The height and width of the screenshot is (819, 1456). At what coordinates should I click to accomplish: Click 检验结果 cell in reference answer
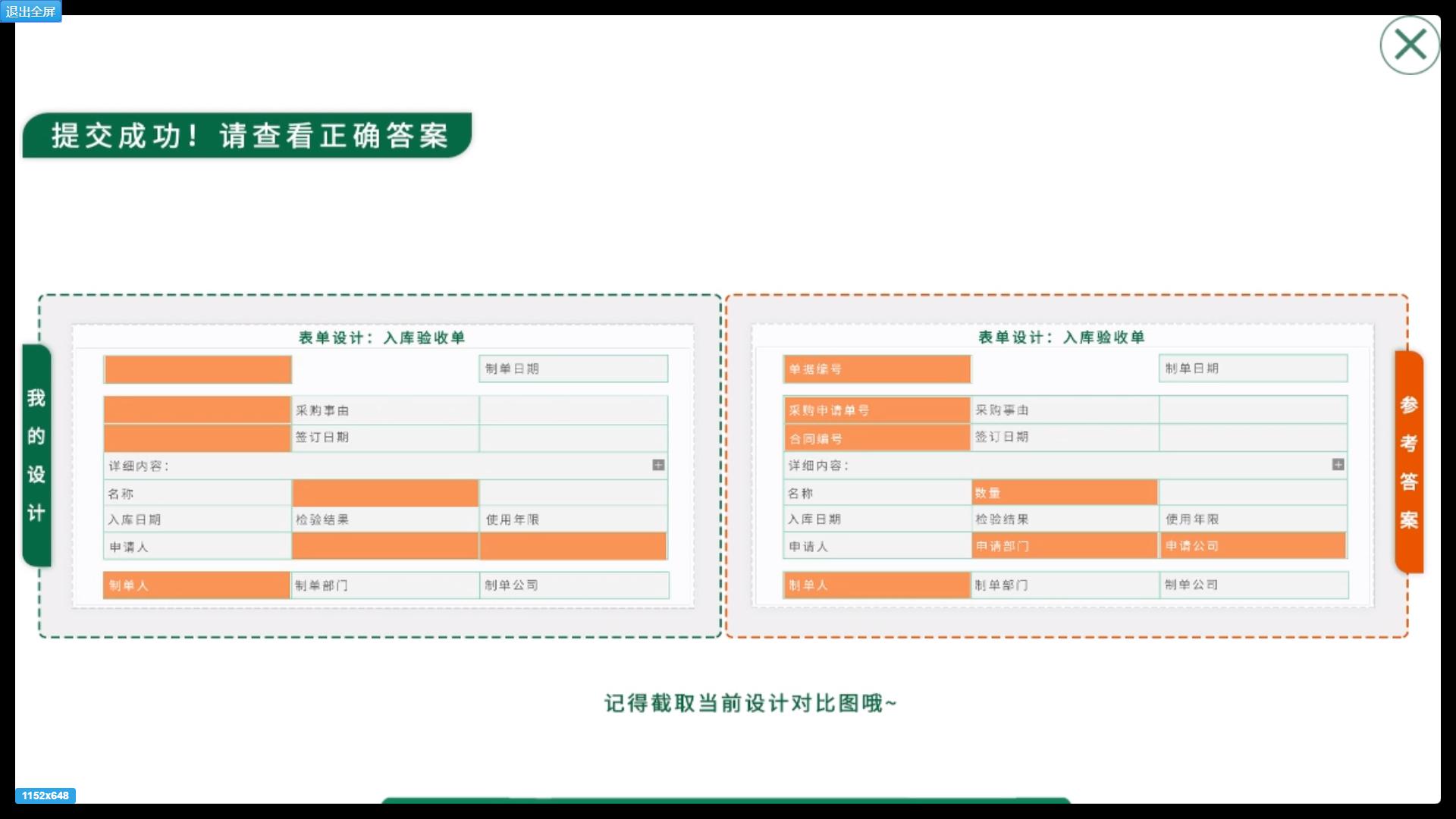click(1065, 519)
